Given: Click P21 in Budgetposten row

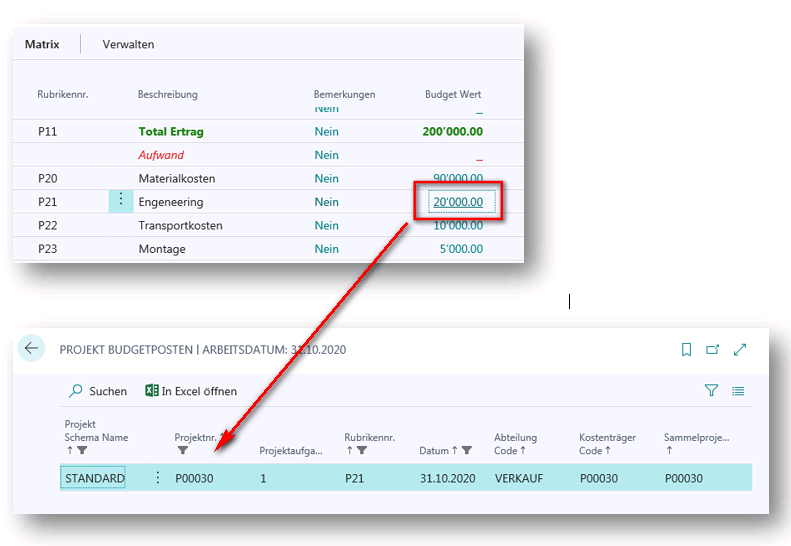Looking at the screenshot, I should pyautogui.click(x=354, y=478).
